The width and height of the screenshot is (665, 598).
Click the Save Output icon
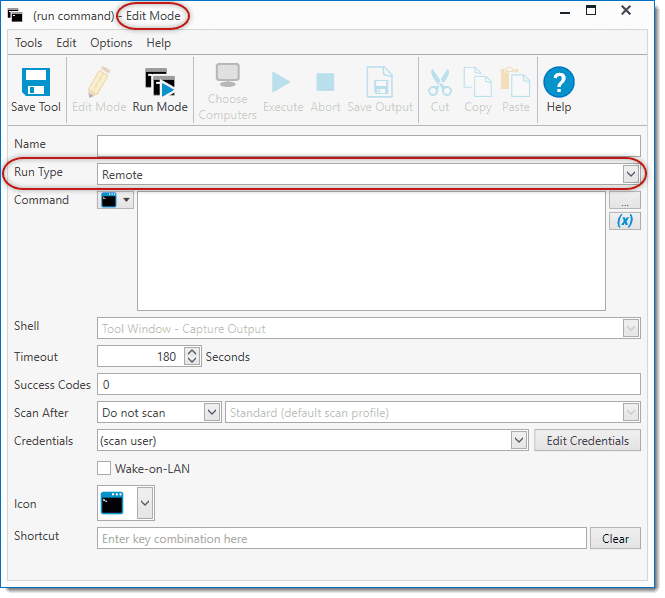pos(380,82)
